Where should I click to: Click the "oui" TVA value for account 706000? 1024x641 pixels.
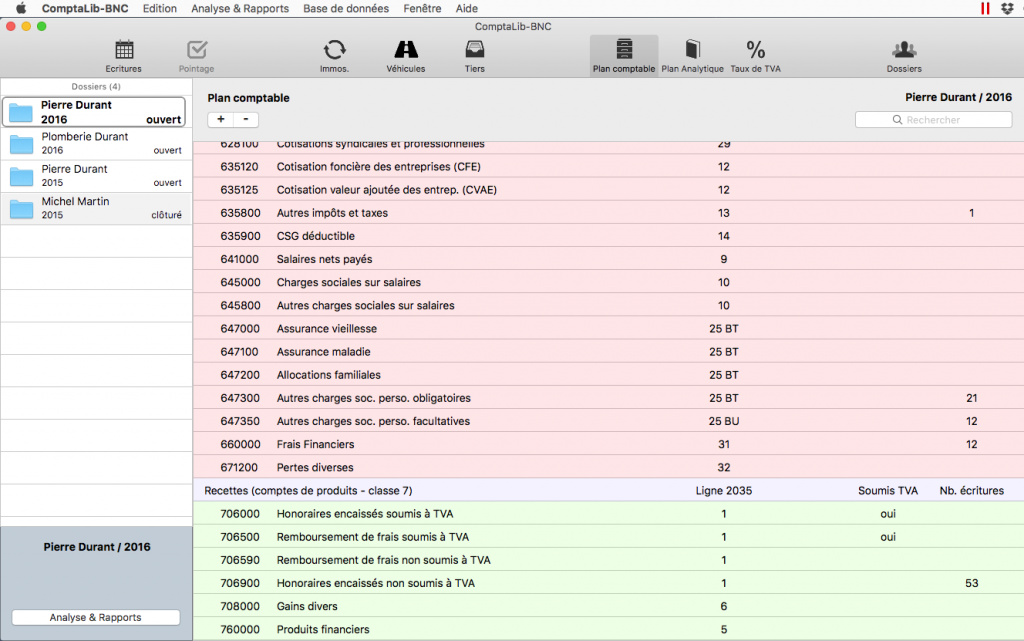tap(888, 514)
